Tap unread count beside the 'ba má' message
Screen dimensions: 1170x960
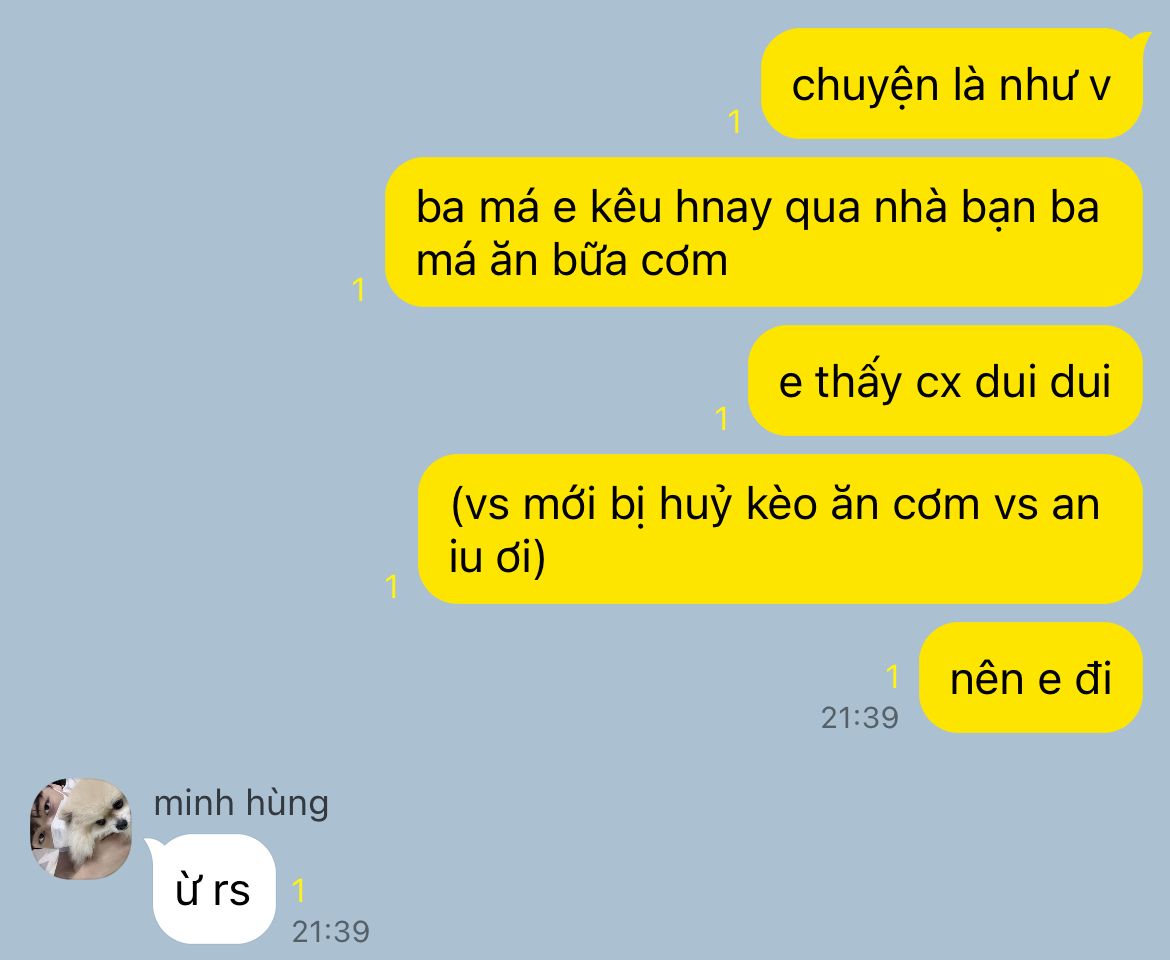pos(359,289)
